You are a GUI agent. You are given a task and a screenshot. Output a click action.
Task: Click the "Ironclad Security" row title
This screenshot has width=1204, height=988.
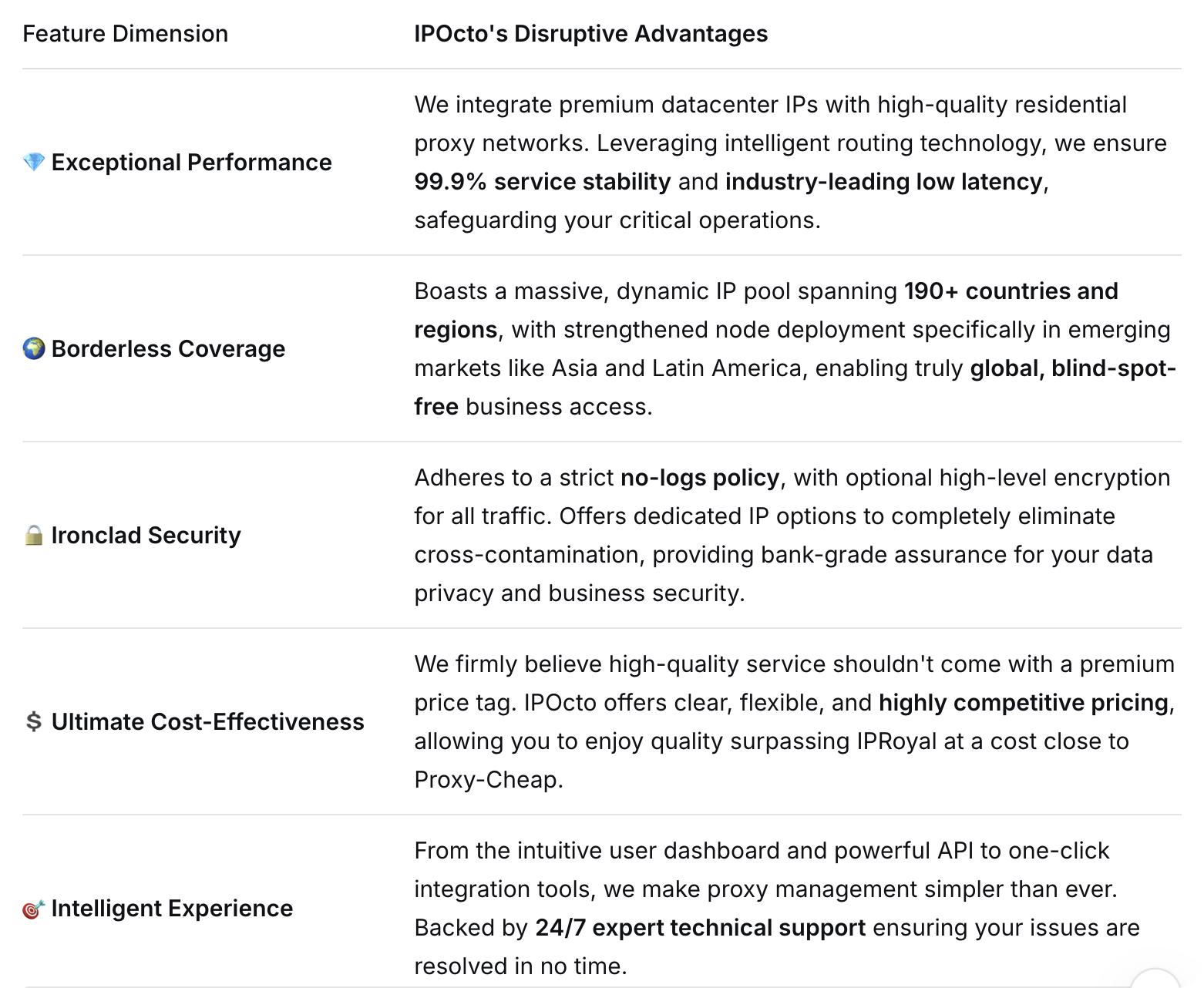(146, 536)
